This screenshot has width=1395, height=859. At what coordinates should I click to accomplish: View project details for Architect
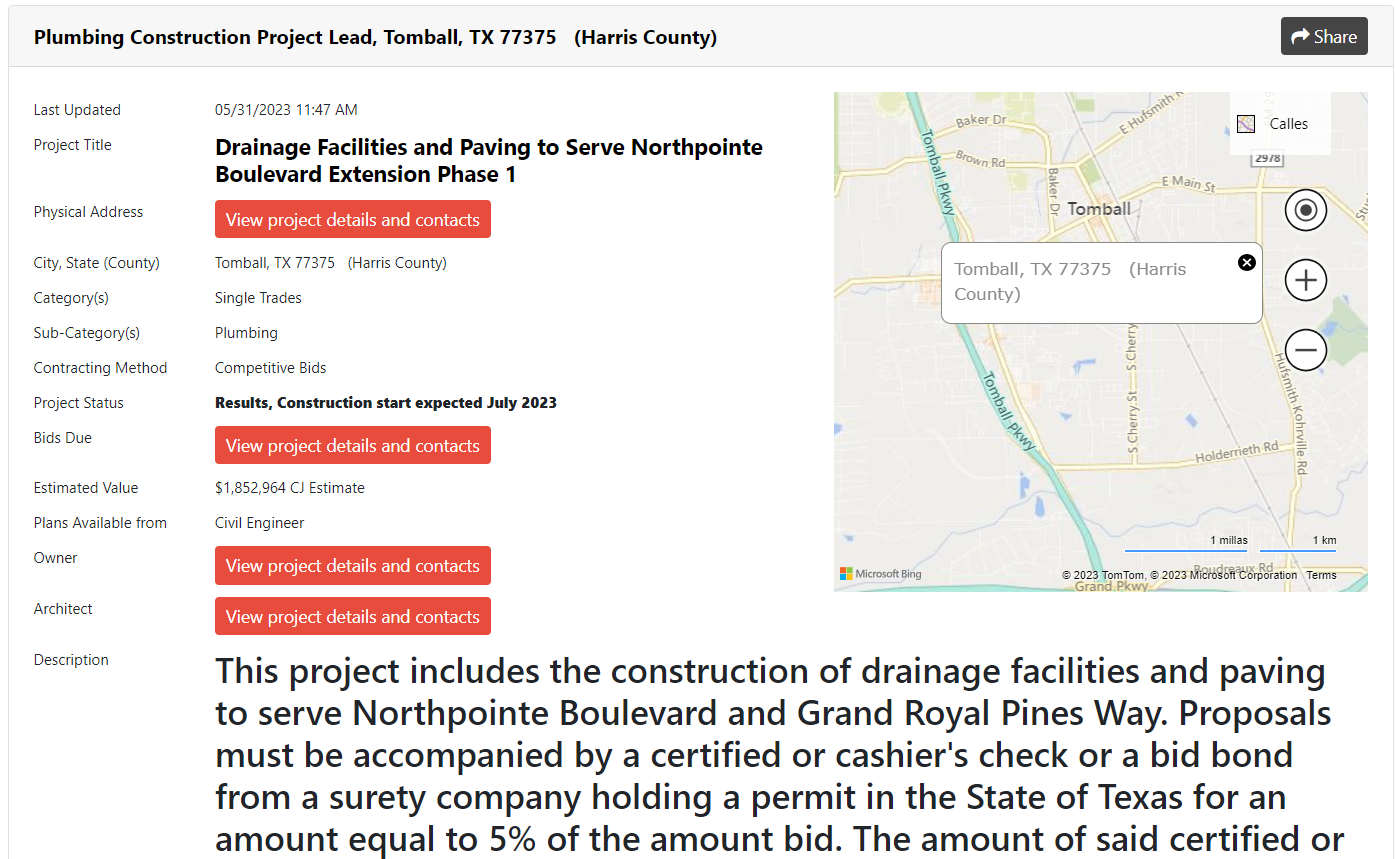tap(352, 616)
